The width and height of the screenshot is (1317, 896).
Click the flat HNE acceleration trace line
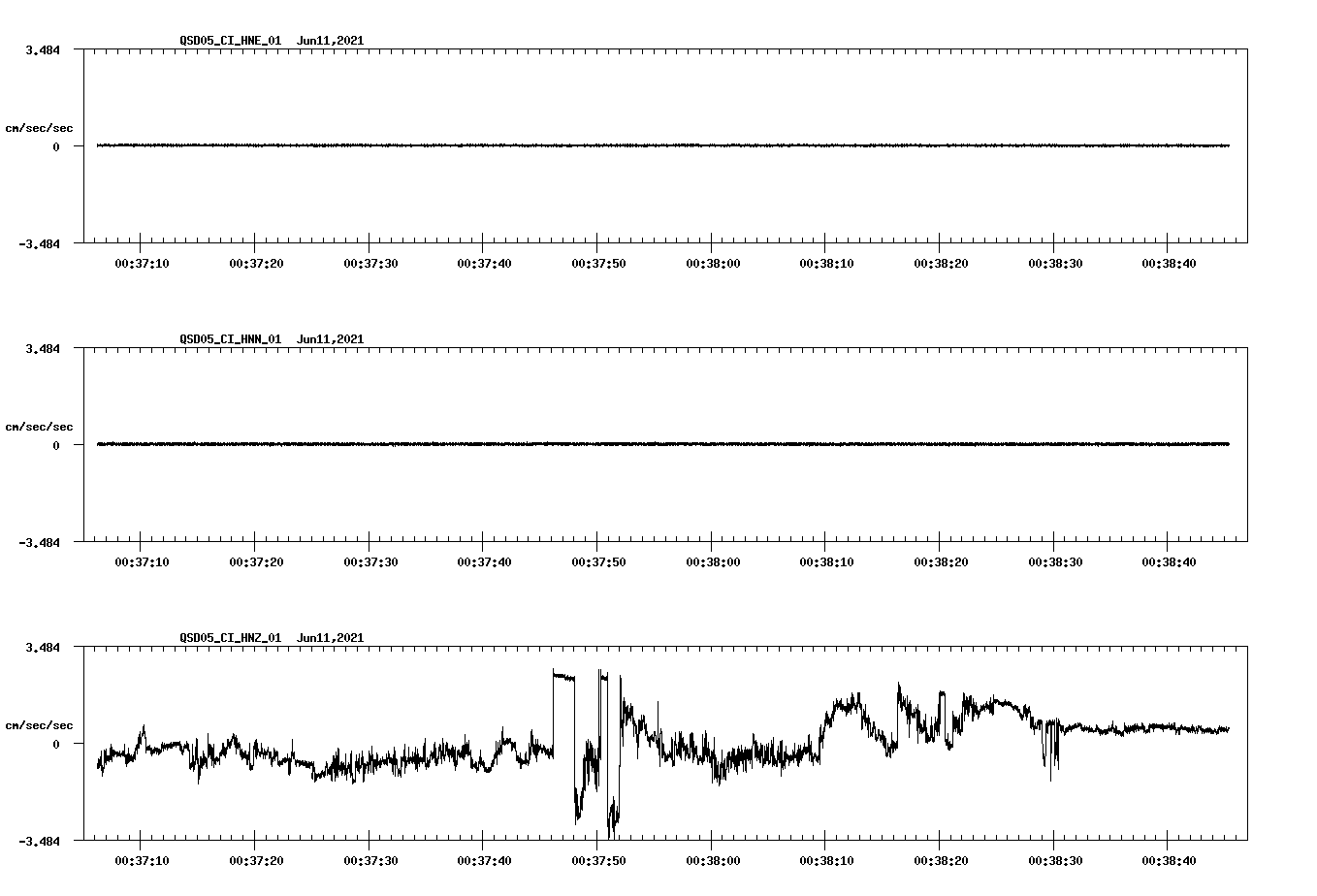click(663, 145)
